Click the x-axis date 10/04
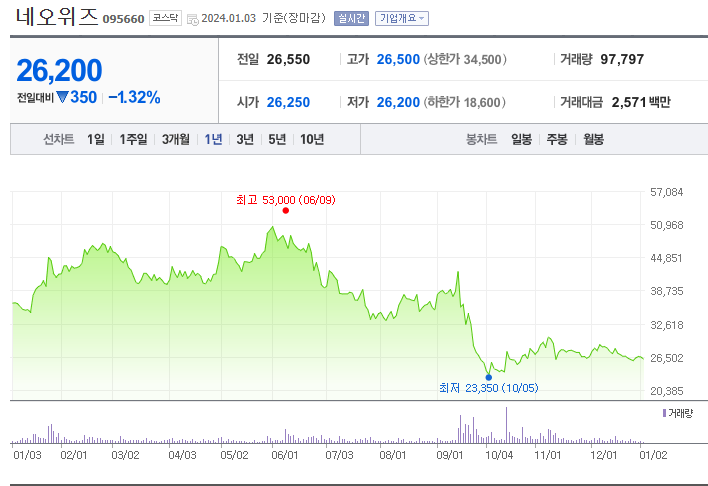The width and height of the screenshot is (708, 486). click(499, 455)
